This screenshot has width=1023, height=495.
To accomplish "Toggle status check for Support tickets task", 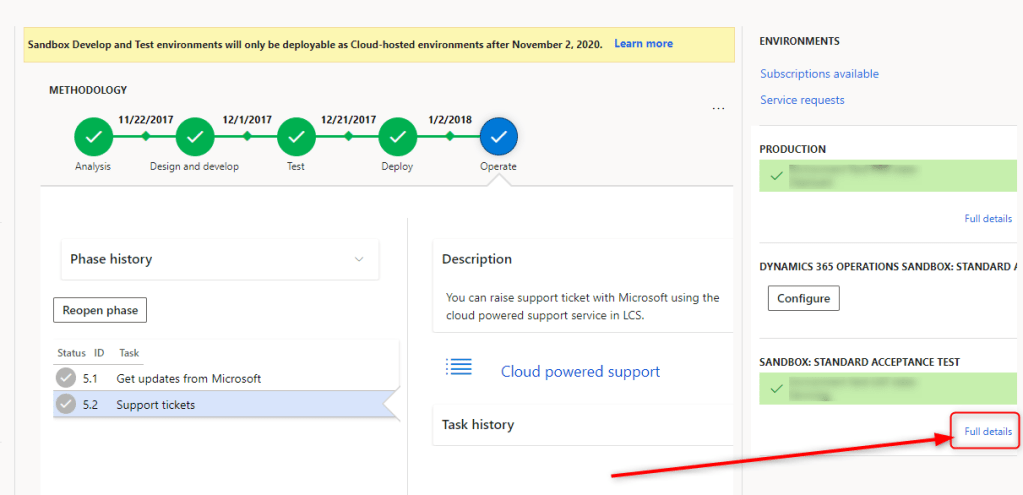I will 66,404.
